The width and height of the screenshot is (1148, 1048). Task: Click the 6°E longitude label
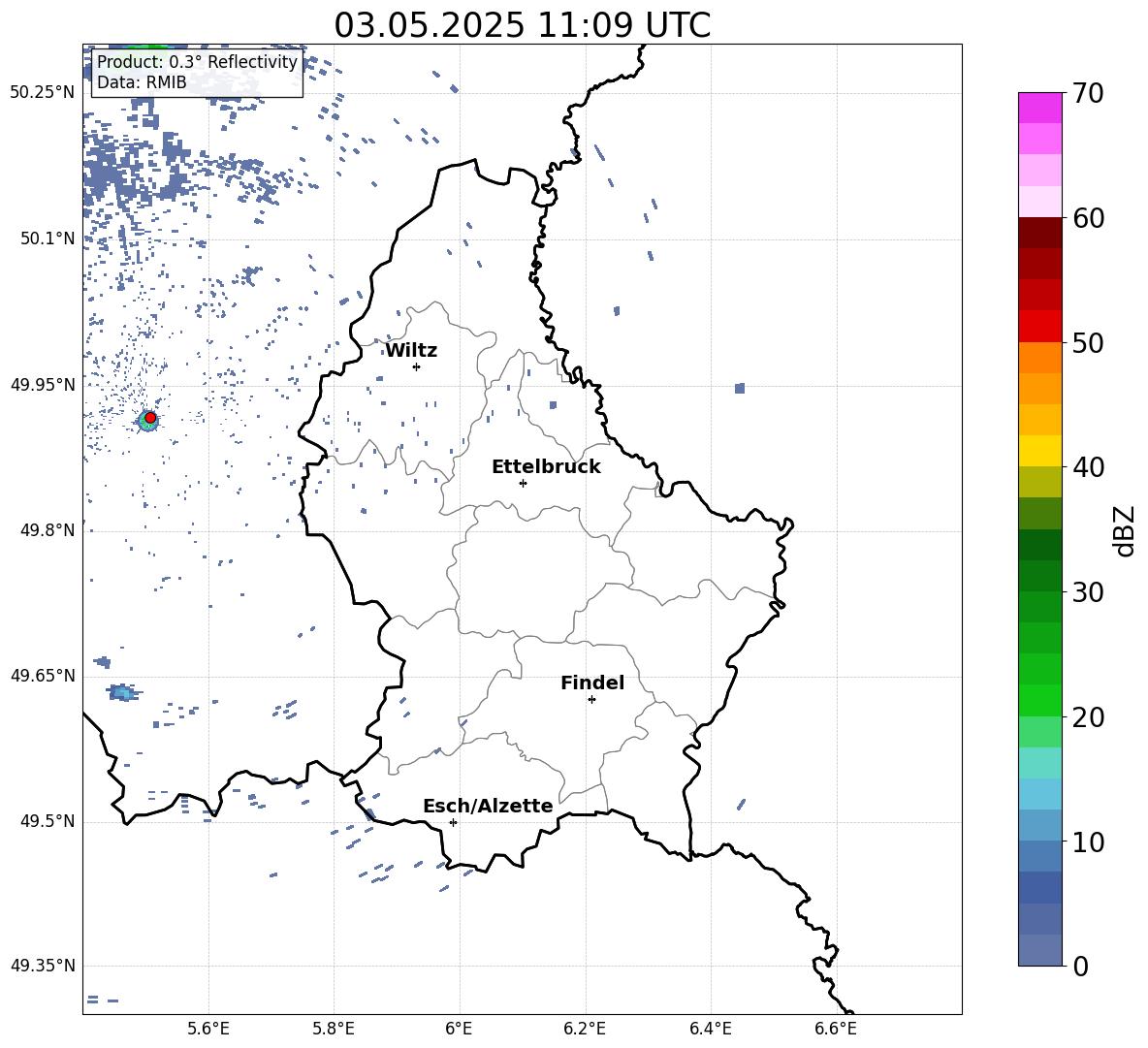pos(459,1029)
